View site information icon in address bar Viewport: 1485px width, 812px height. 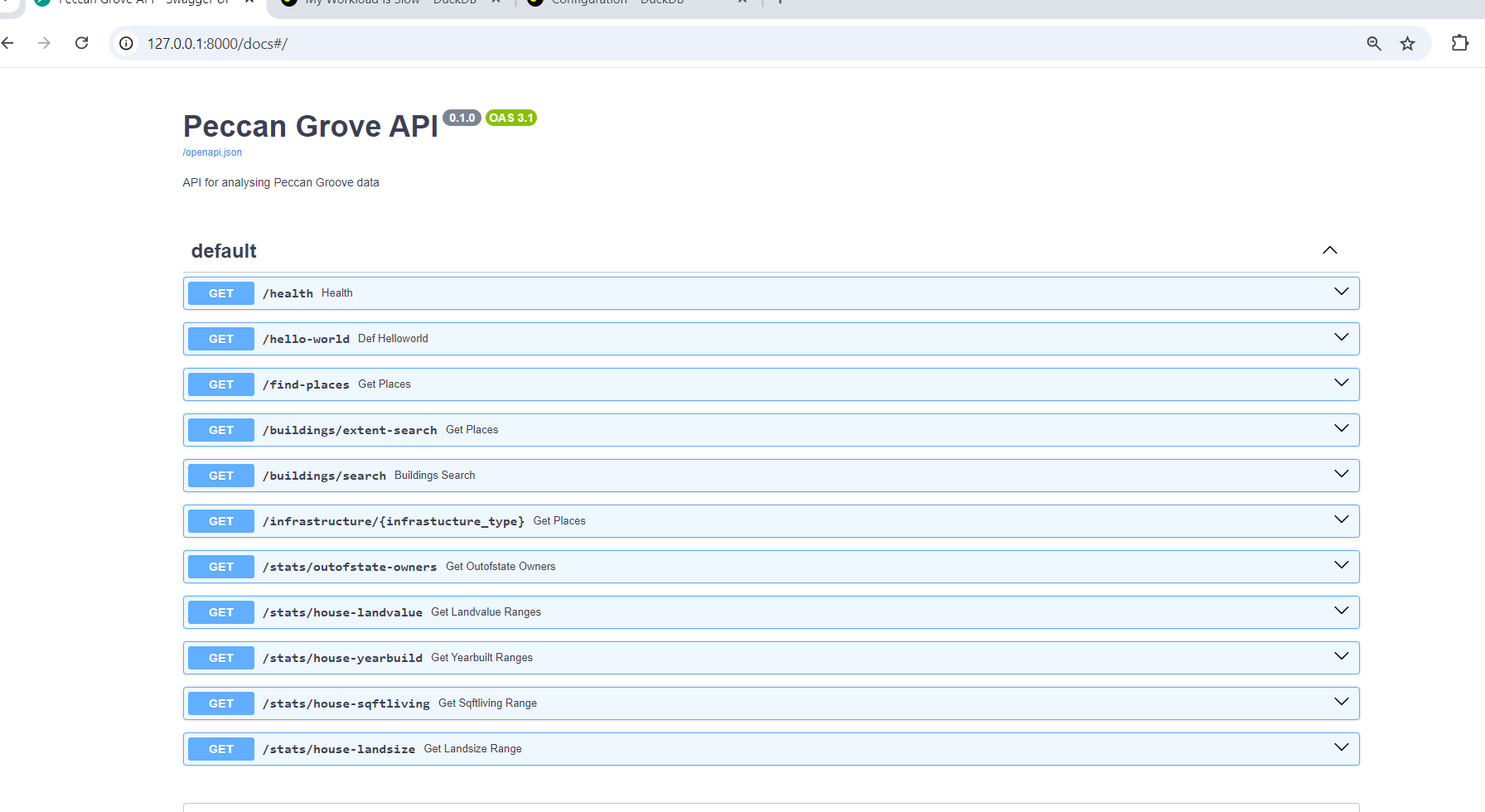tap(126, 43)
